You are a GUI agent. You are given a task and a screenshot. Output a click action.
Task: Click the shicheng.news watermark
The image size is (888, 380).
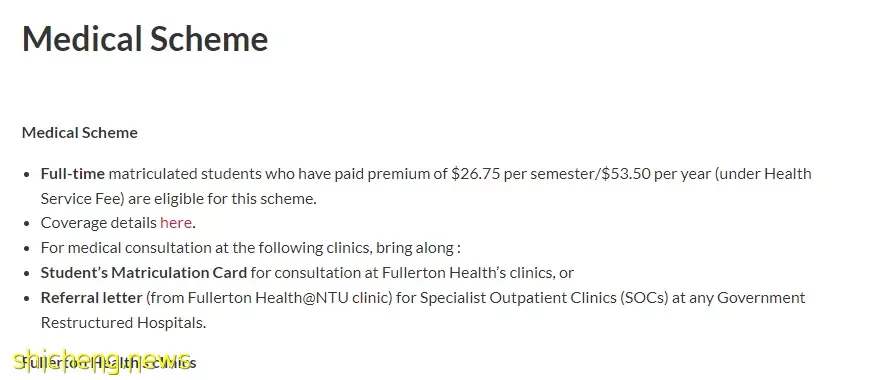[101, 360]
